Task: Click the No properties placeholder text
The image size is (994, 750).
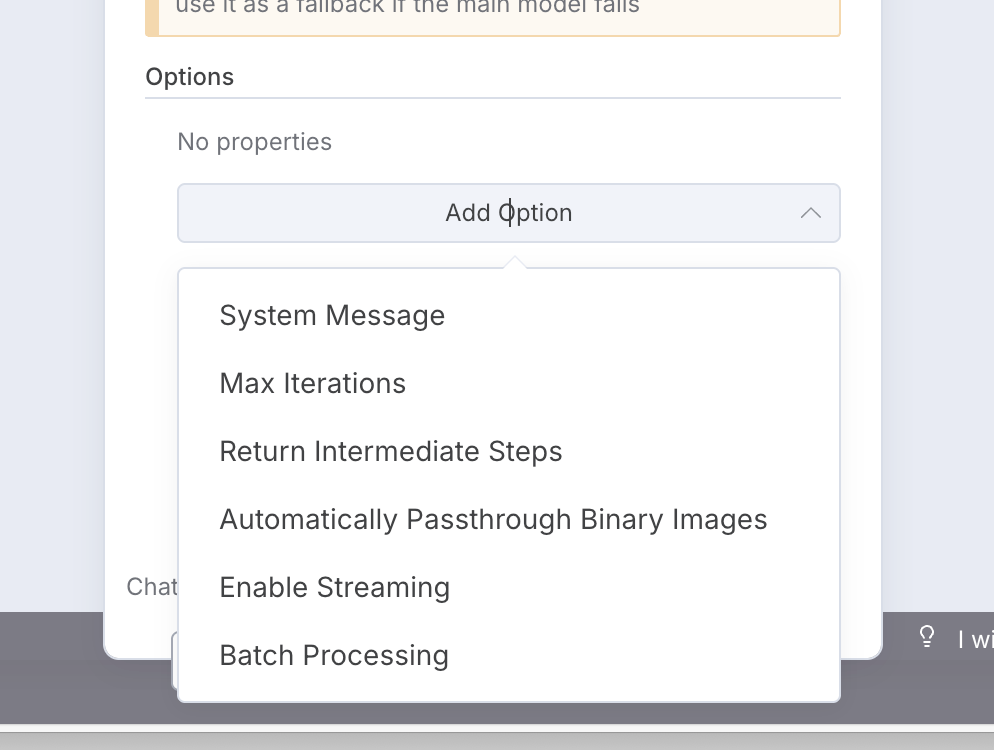Action: (x=254, y=142)
